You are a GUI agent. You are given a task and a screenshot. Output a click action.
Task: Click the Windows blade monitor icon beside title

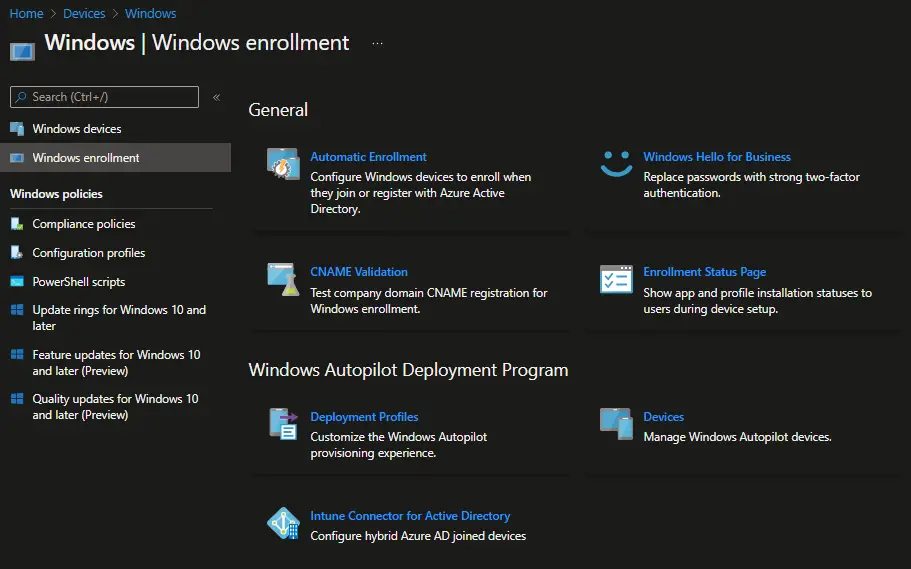(22, 52)
